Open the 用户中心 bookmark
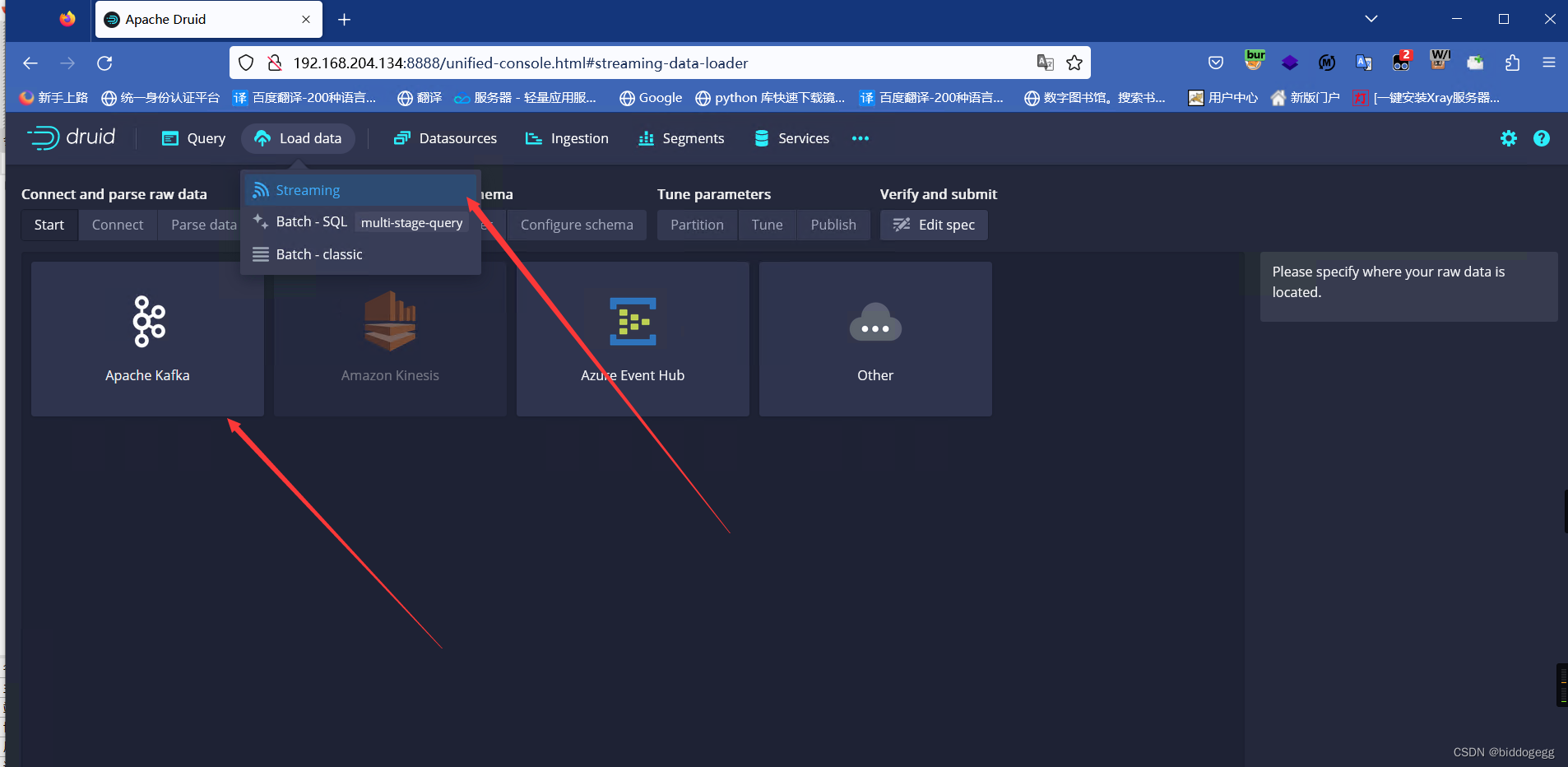This screenshot has height=767, width=1568. tap(1223, 98)
